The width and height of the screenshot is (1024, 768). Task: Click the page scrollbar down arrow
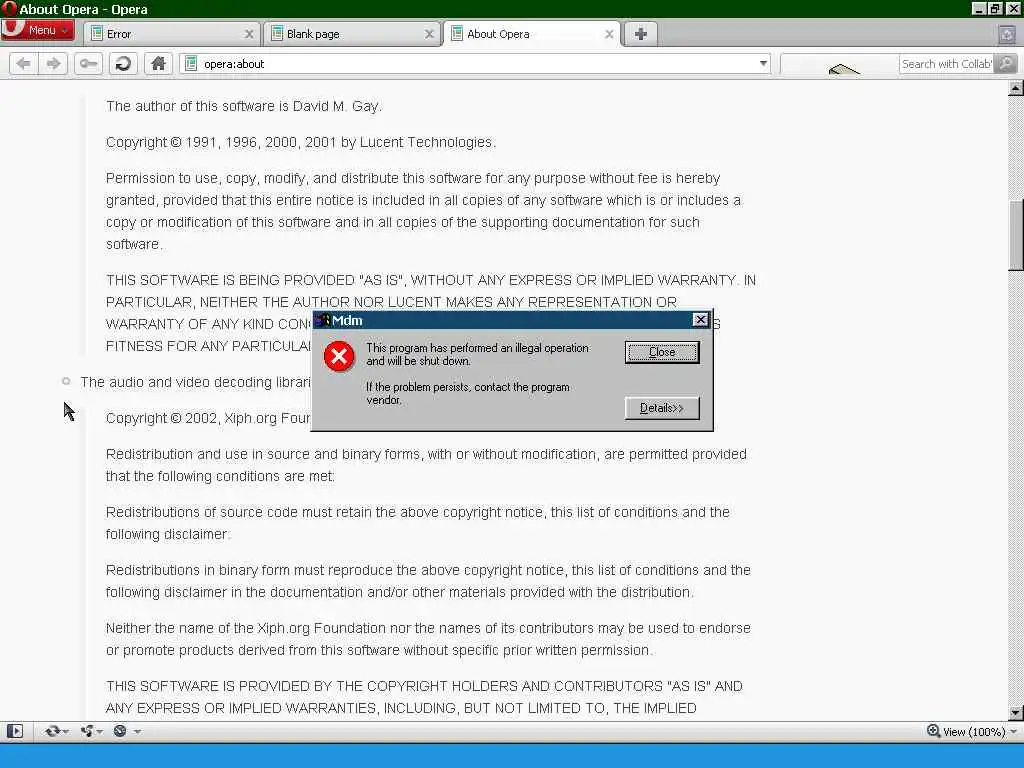[x=1016, y=712]
